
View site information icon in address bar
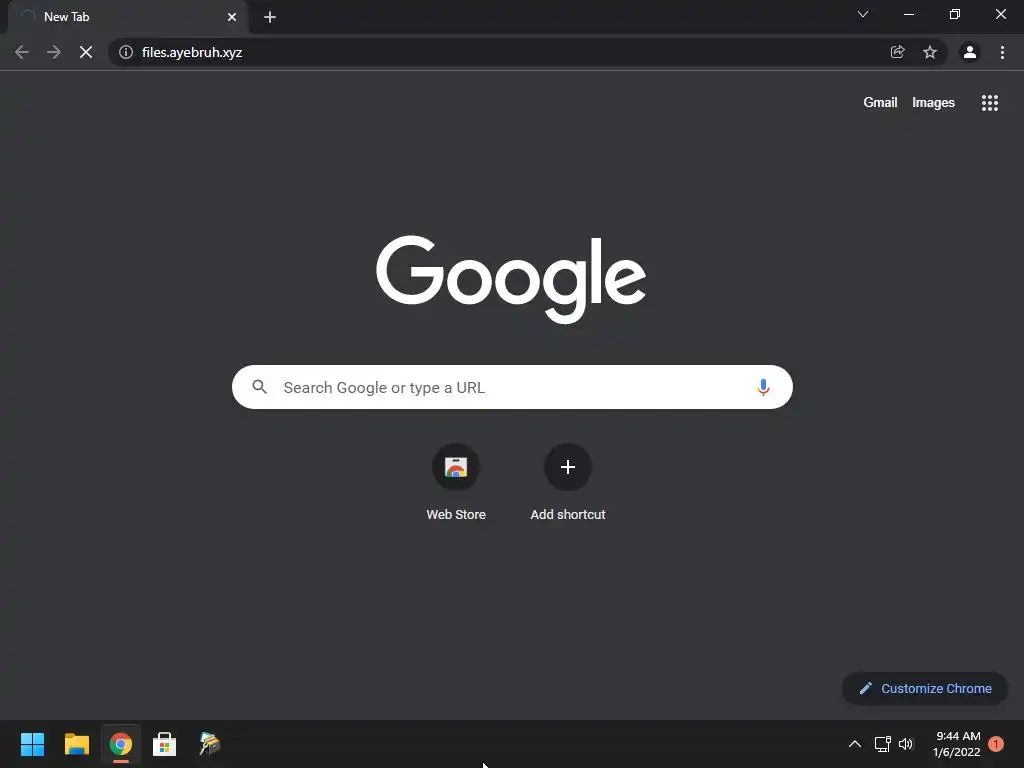point(126,52)
